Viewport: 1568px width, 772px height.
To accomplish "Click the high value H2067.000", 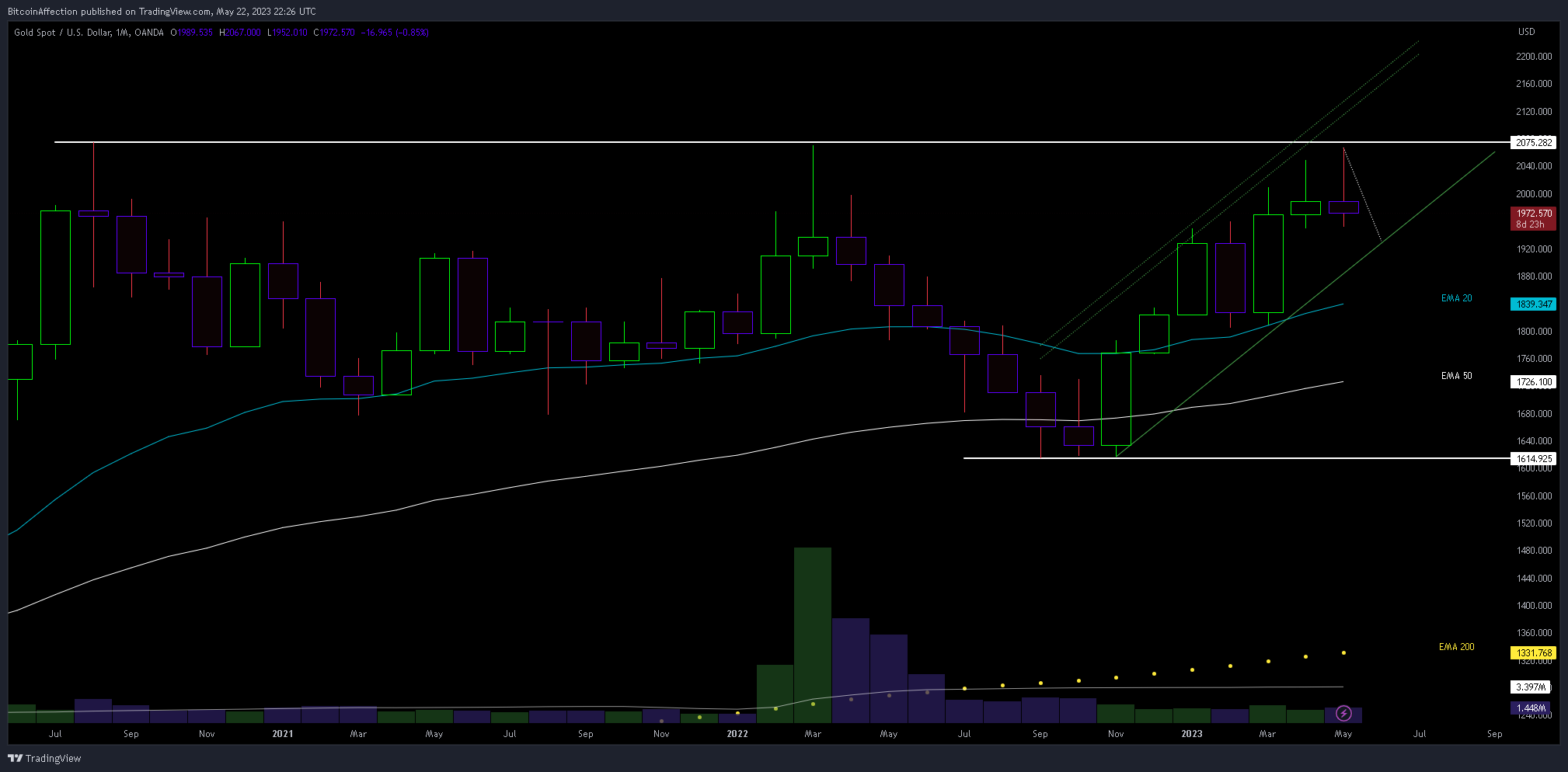I will [240, 32].
